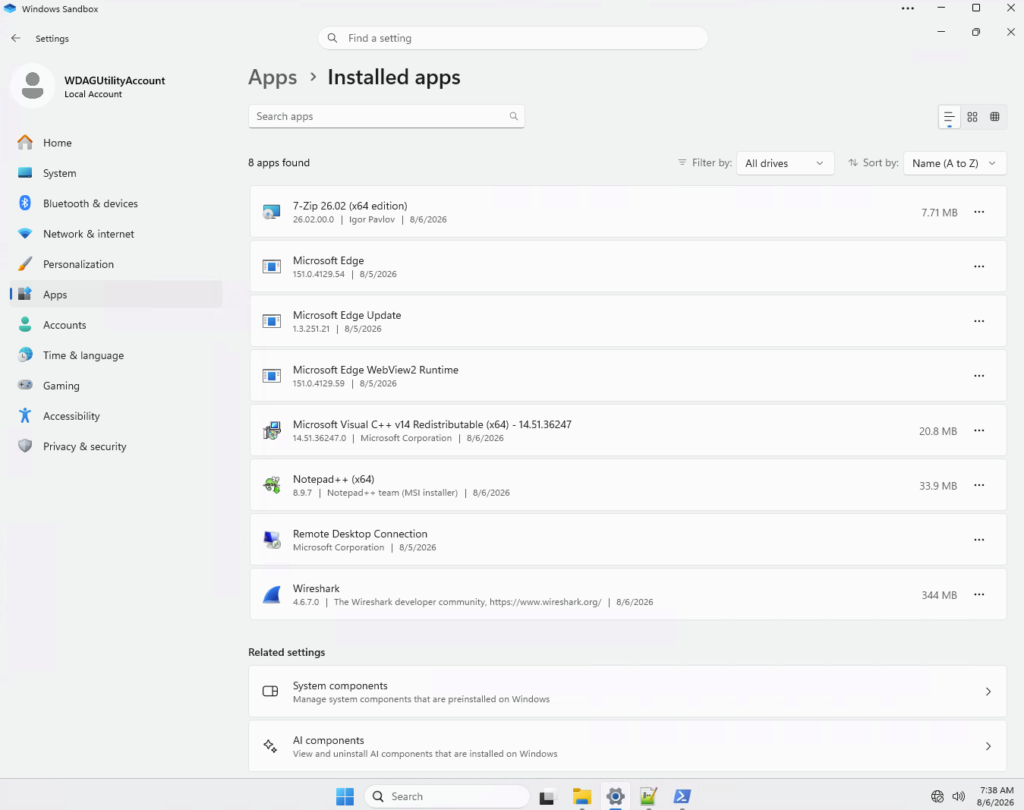The height and width of the screenshot is (810, 1024).
Task: Open Personalization settings
Action: [116, 264]
